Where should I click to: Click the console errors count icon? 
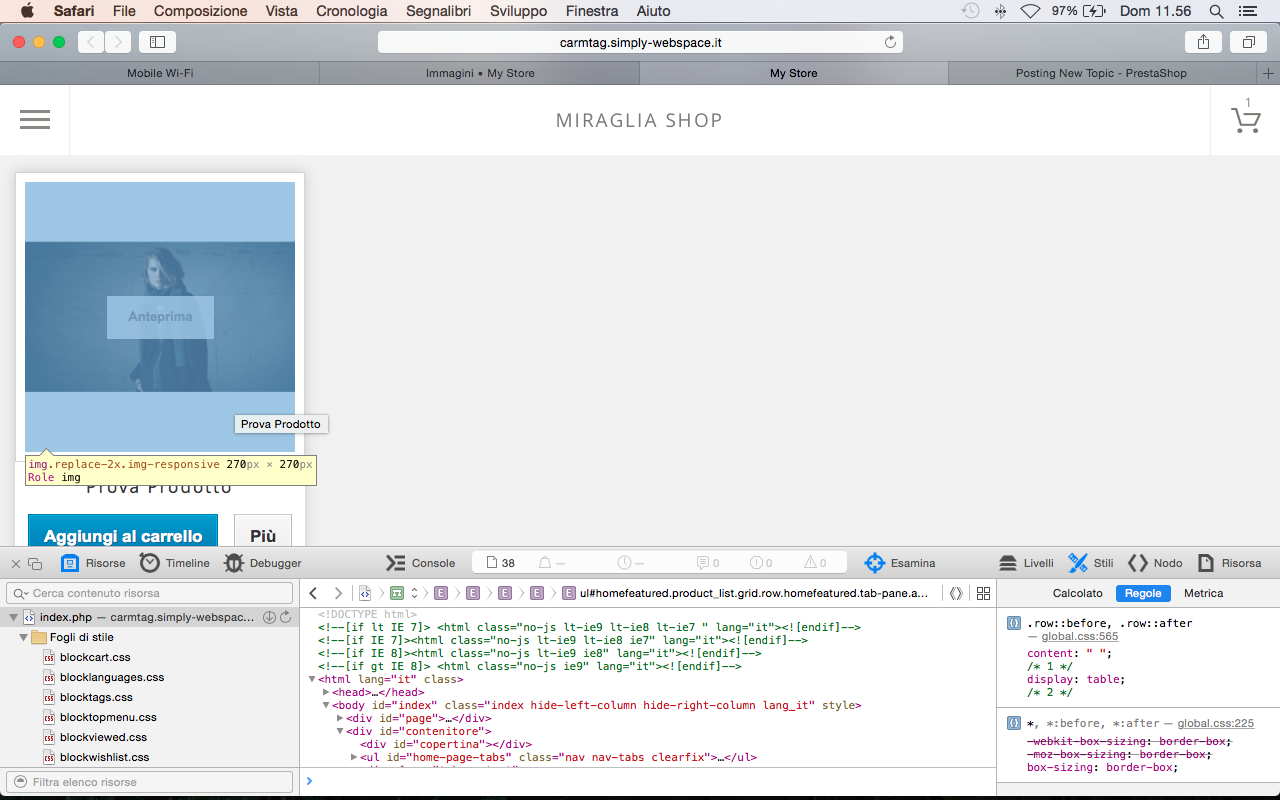click(x=761, y=563)
